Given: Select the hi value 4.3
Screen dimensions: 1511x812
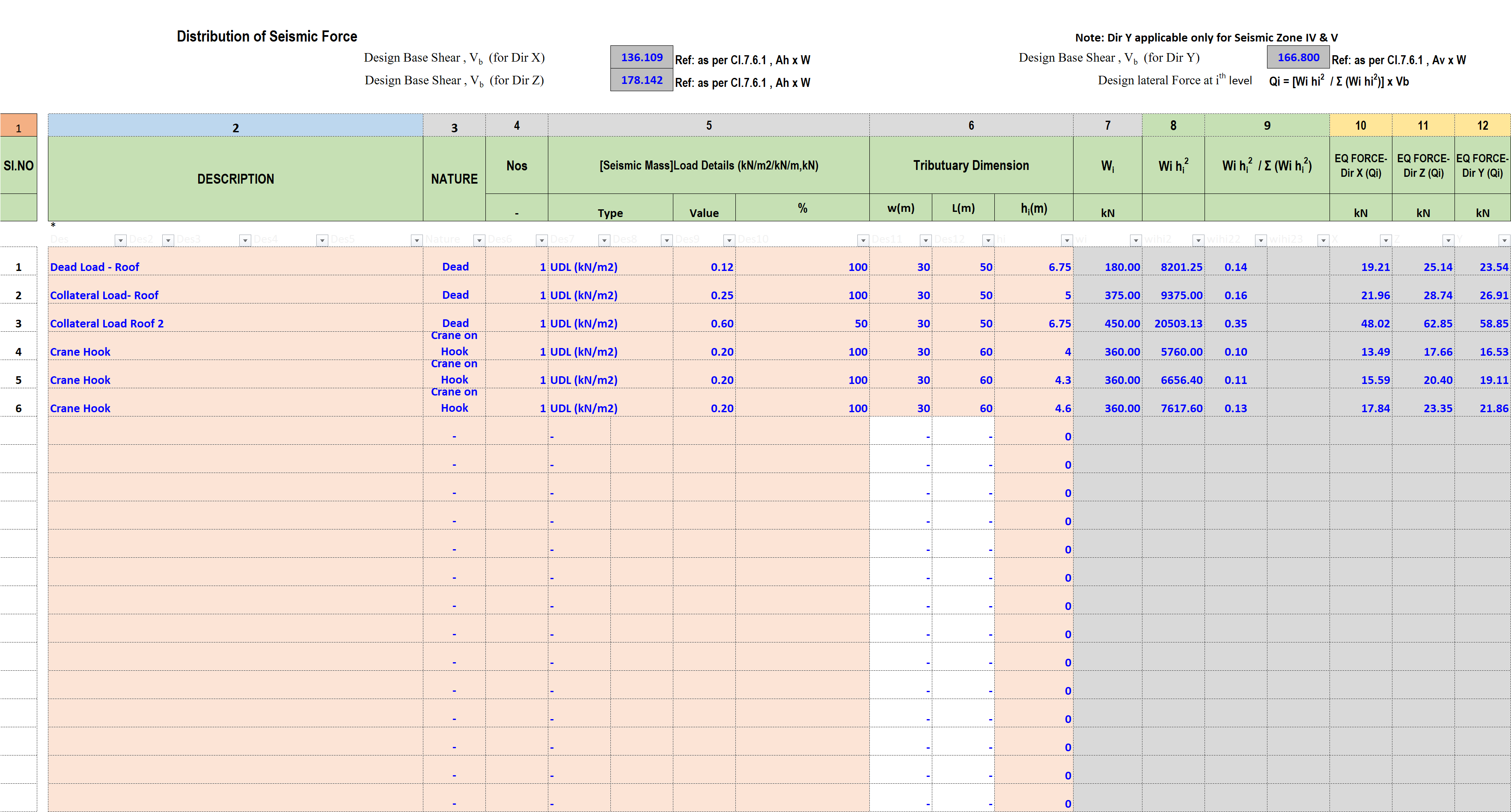Looking at the screenshot, I should click(1034, 374).
